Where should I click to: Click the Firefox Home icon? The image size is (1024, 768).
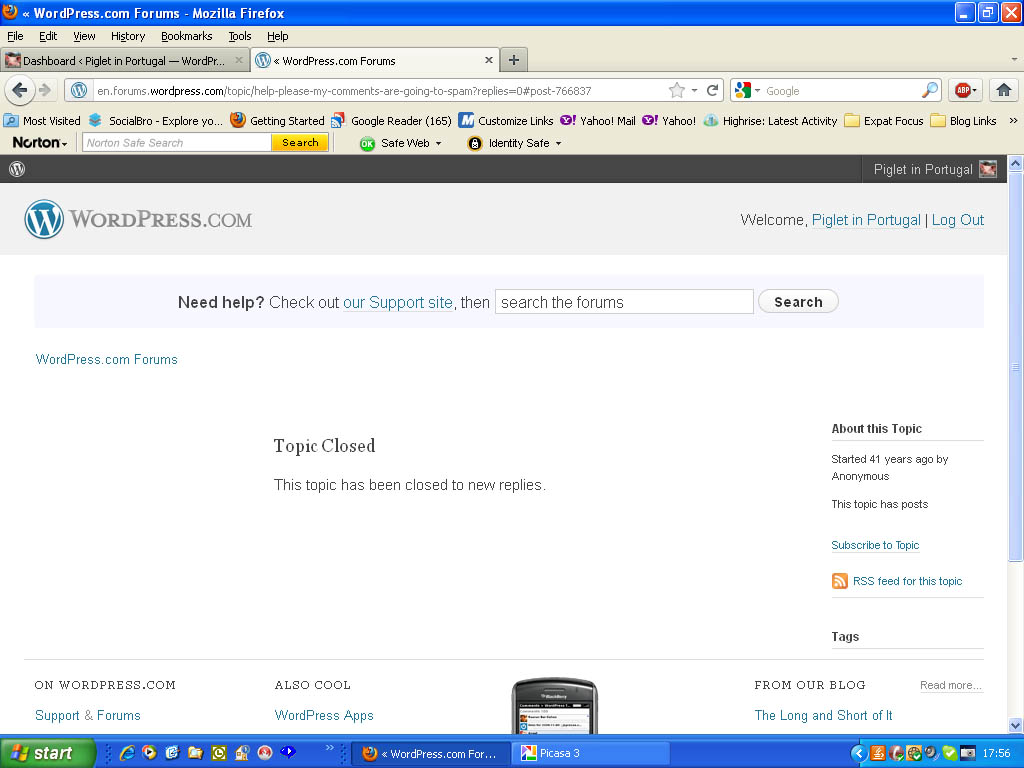(x=1004, y=90)
